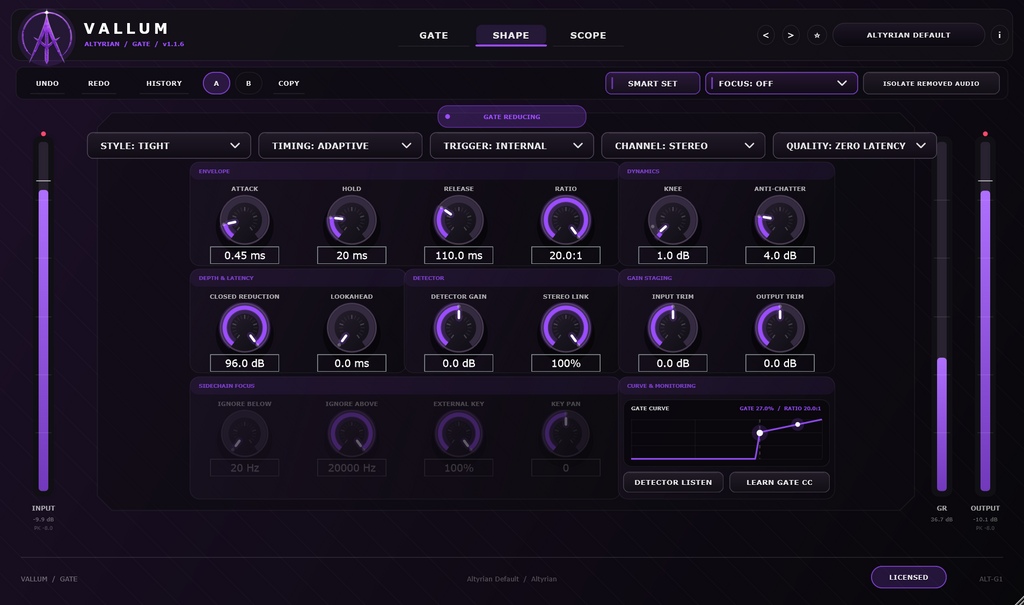Image resolution: width=1024 pixels, height=605 pixels.
Task: Open the Focus: Off dropdown
Action: 781,84
